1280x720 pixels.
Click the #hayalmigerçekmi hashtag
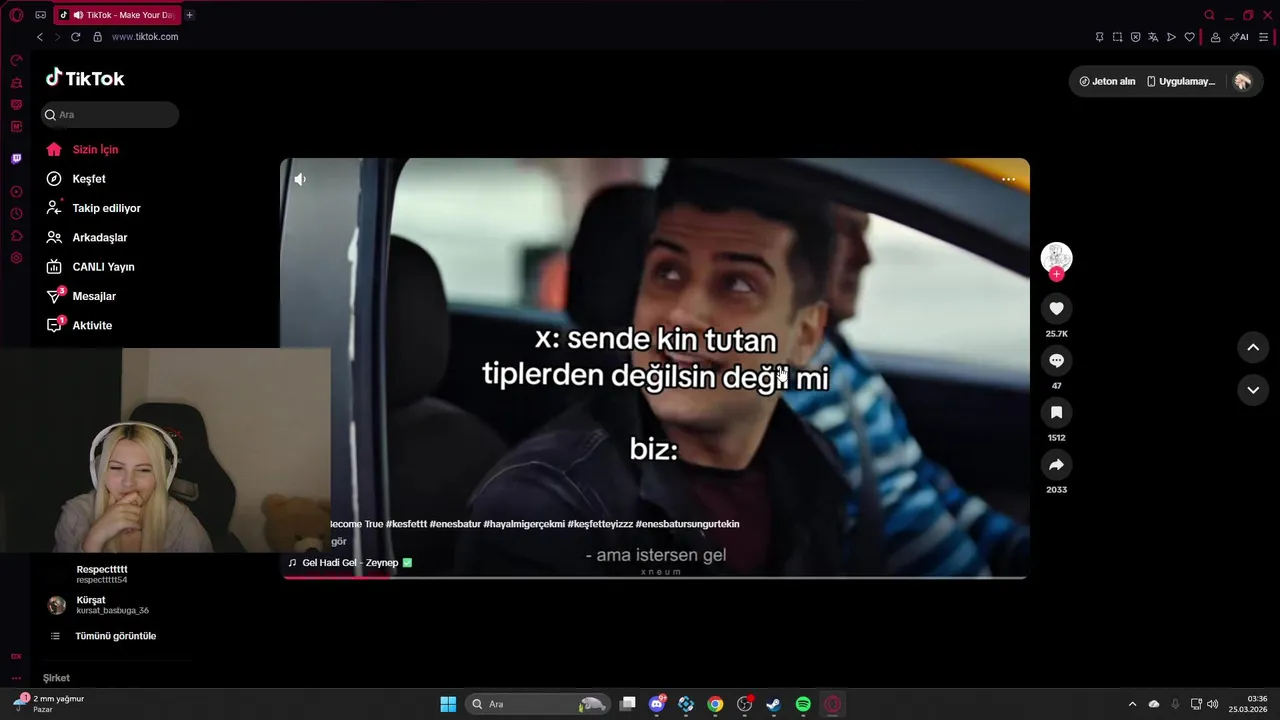524,524
